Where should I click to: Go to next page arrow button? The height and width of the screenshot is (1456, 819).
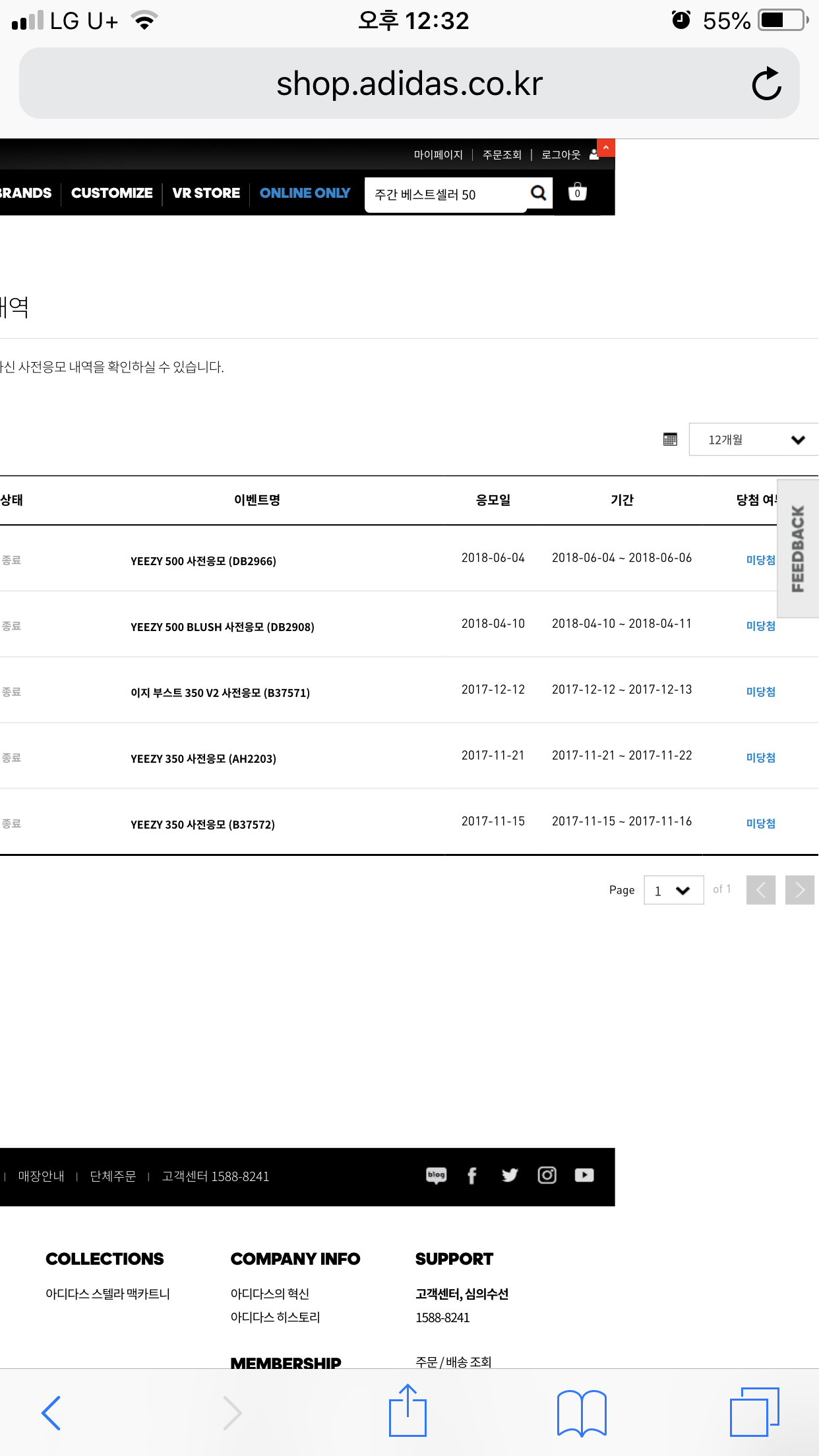[x=799, y=890]
